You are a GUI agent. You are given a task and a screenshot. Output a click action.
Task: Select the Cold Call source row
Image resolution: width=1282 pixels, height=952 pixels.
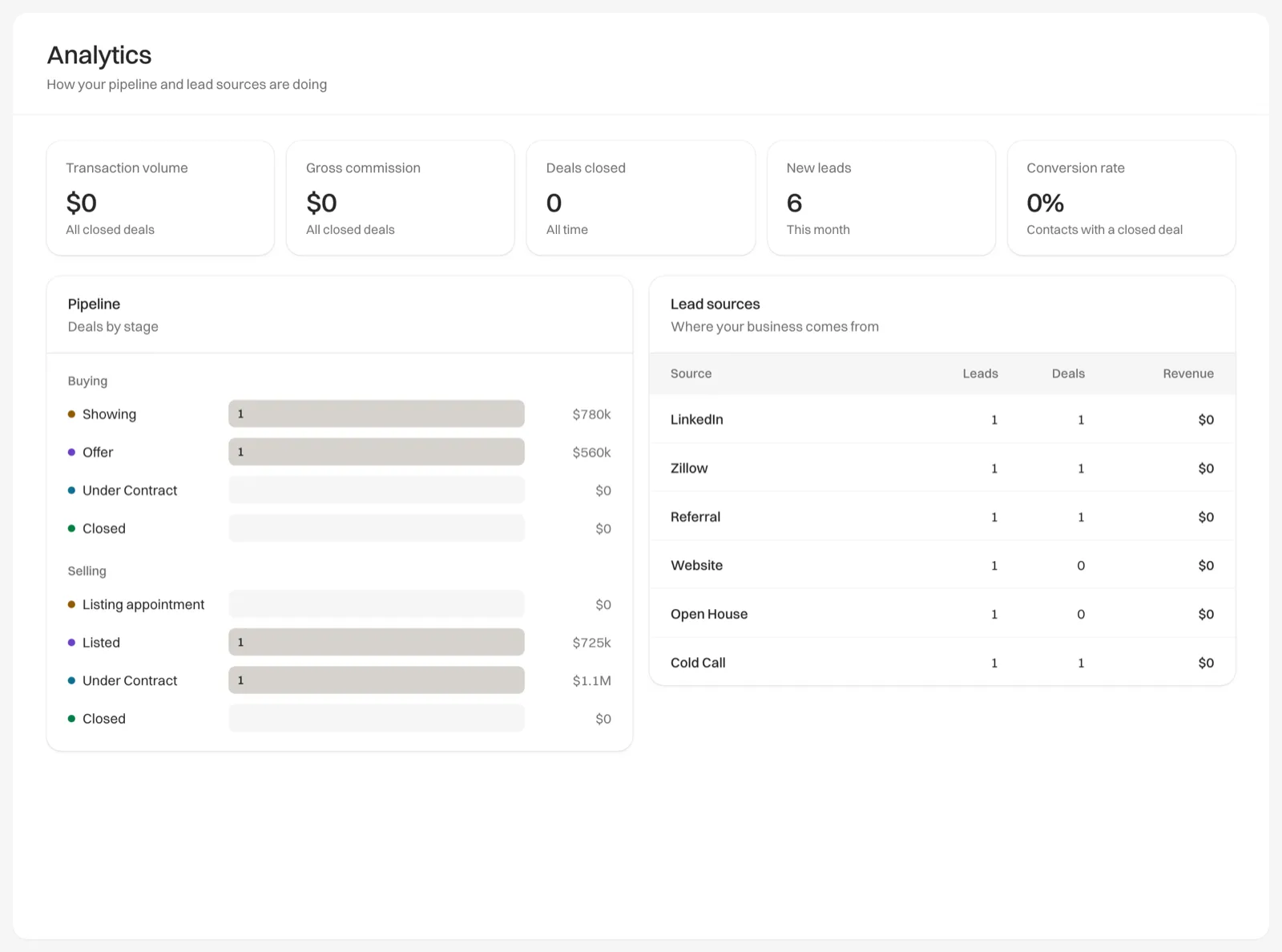[942, 663]
